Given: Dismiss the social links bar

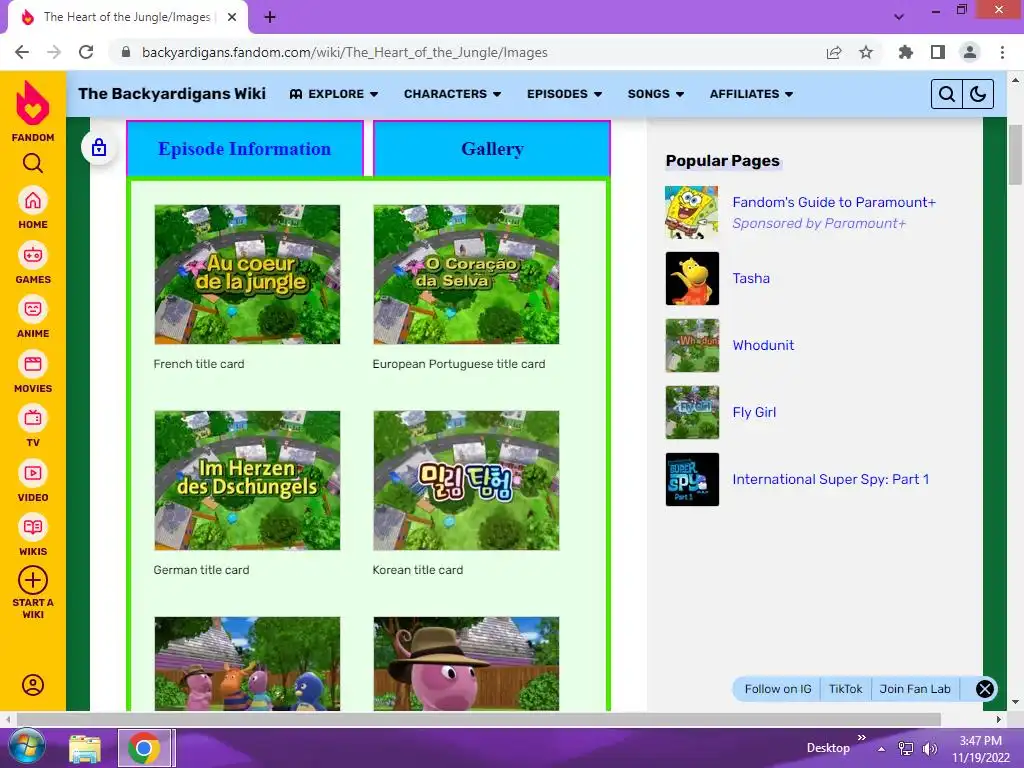Looking at the screenshot, I should coord(985,689).
